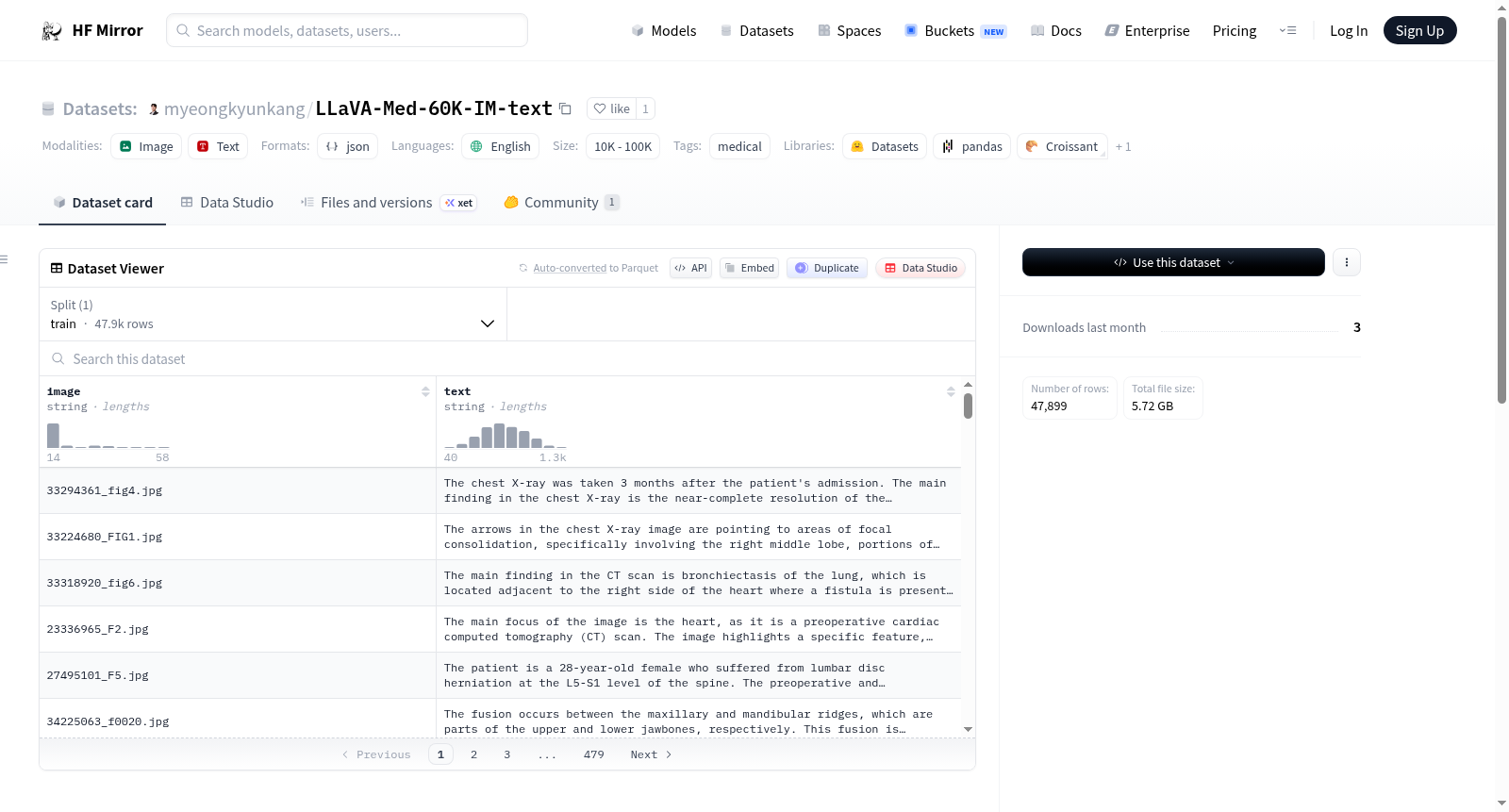Go to page 3 of the dataset
The height and width of the screenshot is (812, 1509).
point(506,754)
